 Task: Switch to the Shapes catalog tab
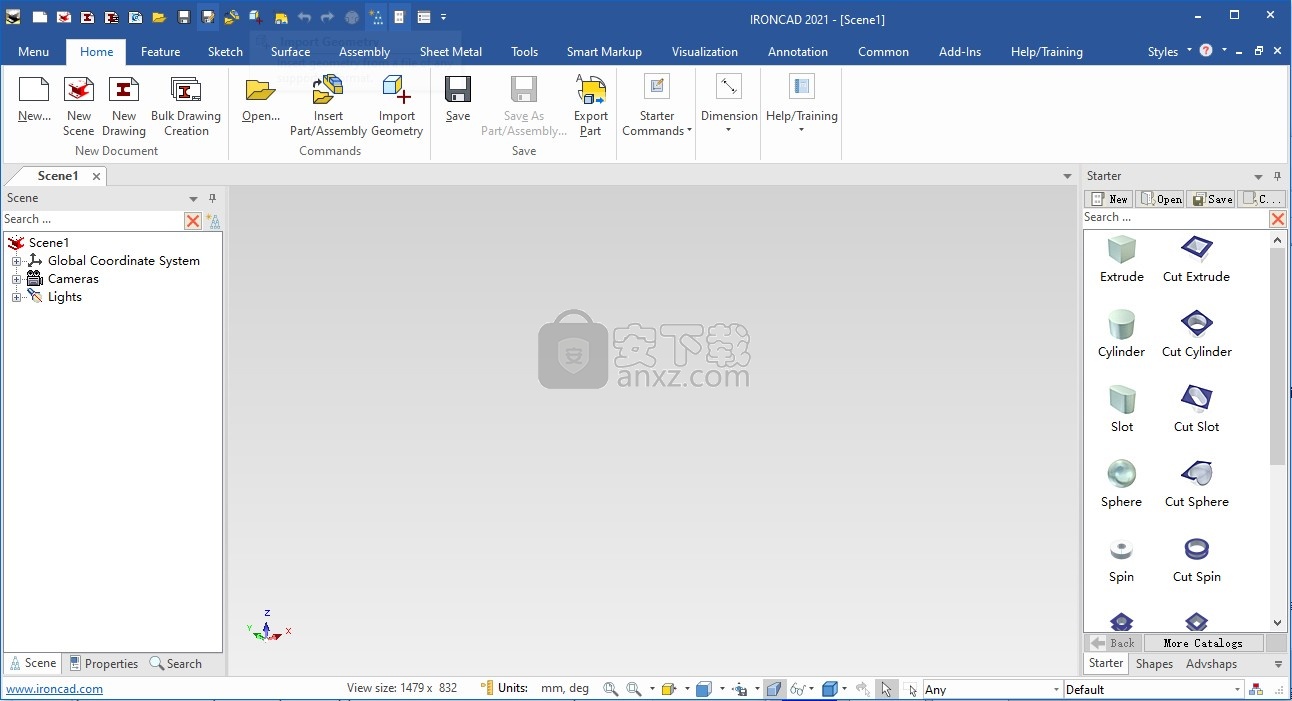1154,664
